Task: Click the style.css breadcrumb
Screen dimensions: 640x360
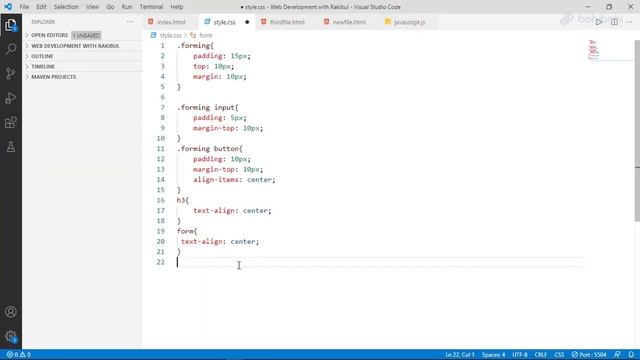Action: click(171, 36)
